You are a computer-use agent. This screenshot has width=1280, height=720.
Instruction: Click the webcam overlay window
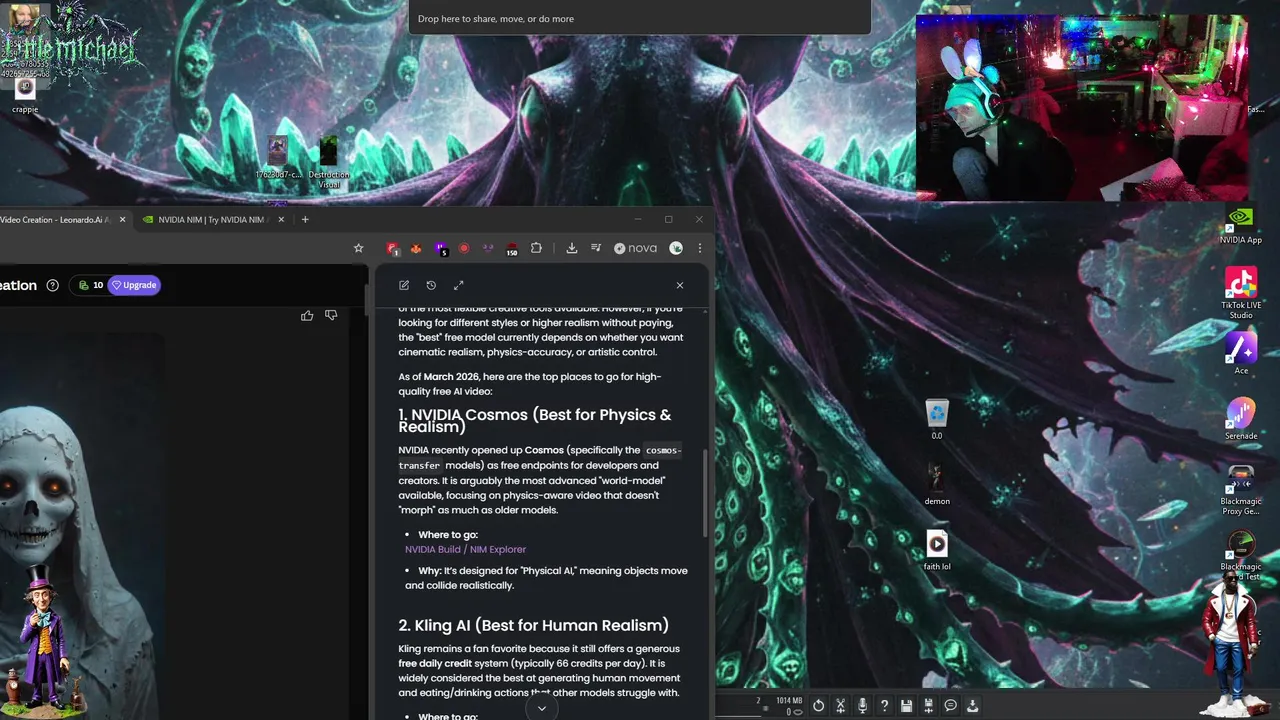(1081, 107)
